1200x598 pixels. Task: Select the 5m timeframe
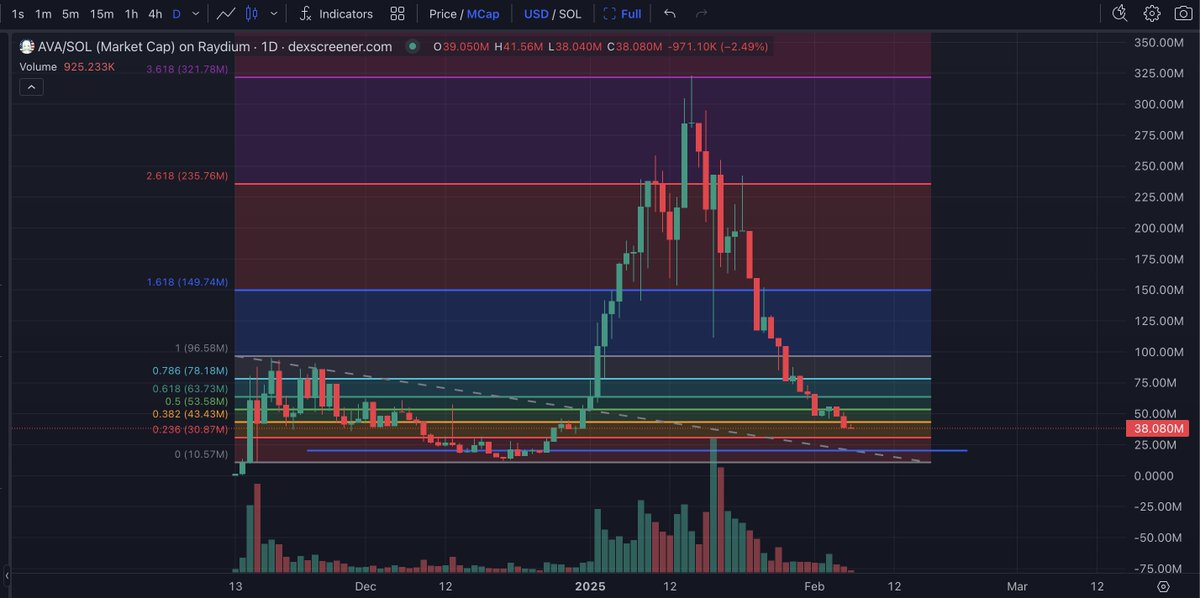coord(70,14)
